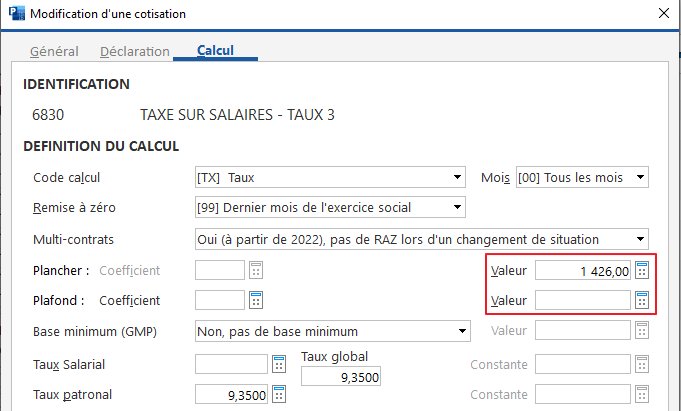681x411 pixels.
Task: Expand the Code calcul dropdown
Action: click(455, 178)
